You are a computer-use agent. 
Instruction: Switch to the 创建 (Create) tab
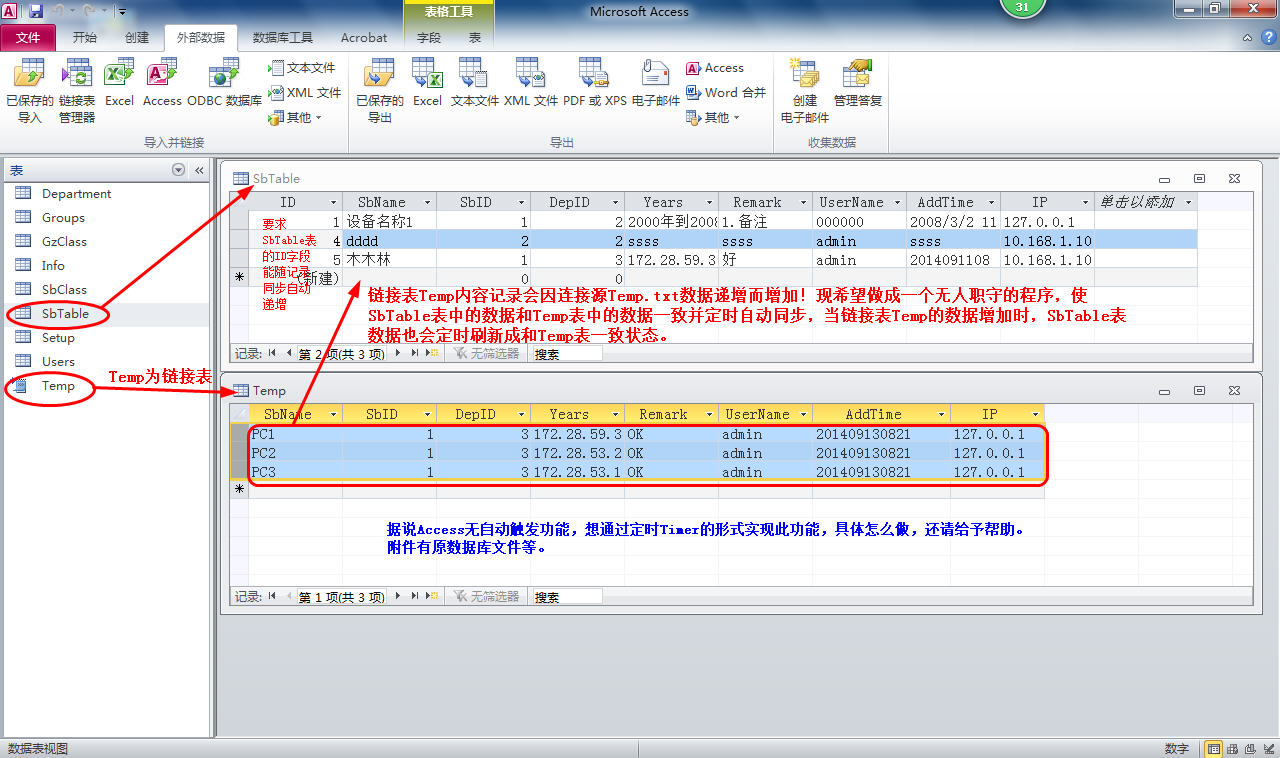[137, 37]
